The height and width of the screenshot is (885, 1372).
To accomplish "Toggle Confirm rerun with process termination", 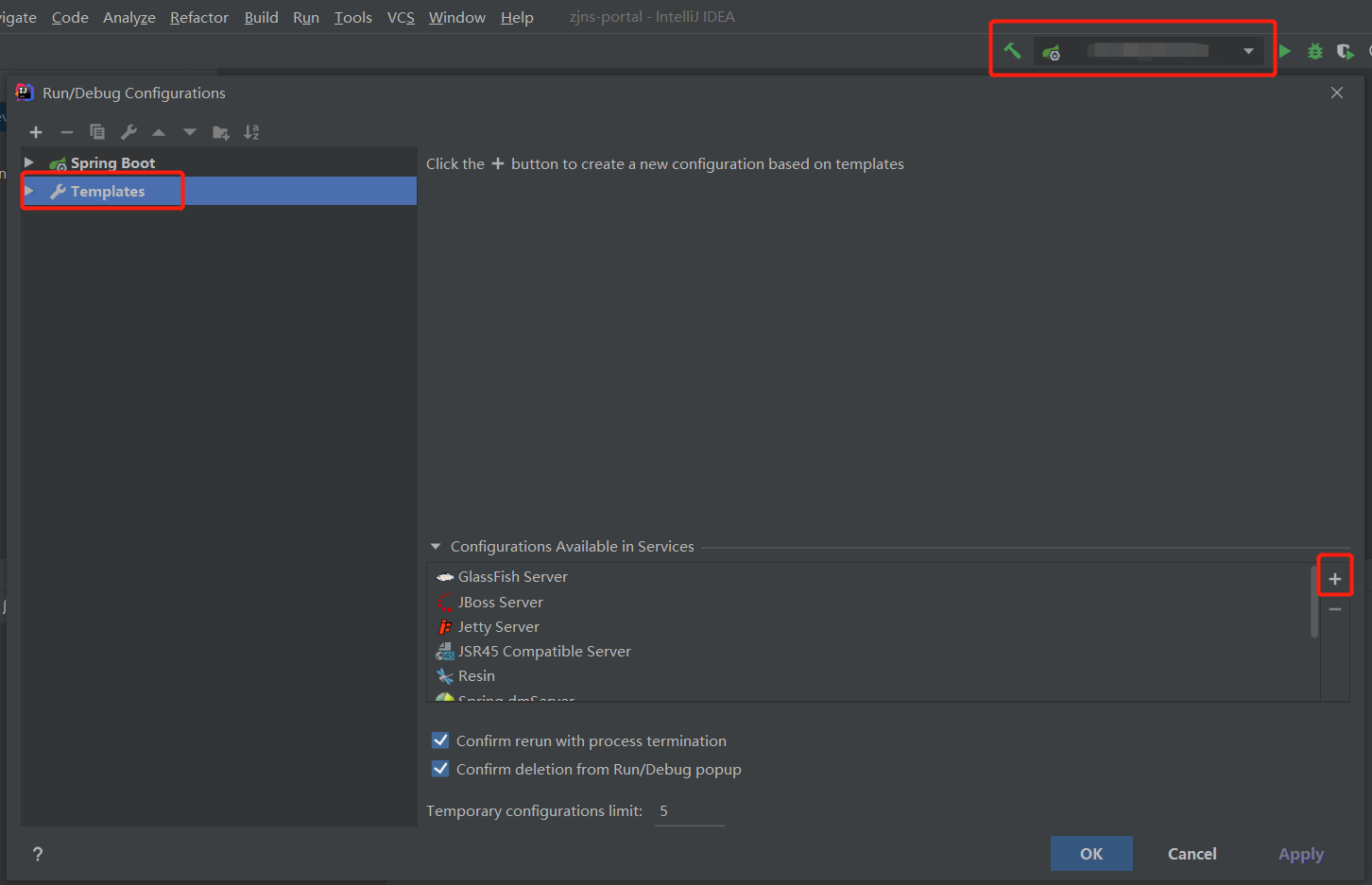I will pyautogui.click(x=440, y=740).
